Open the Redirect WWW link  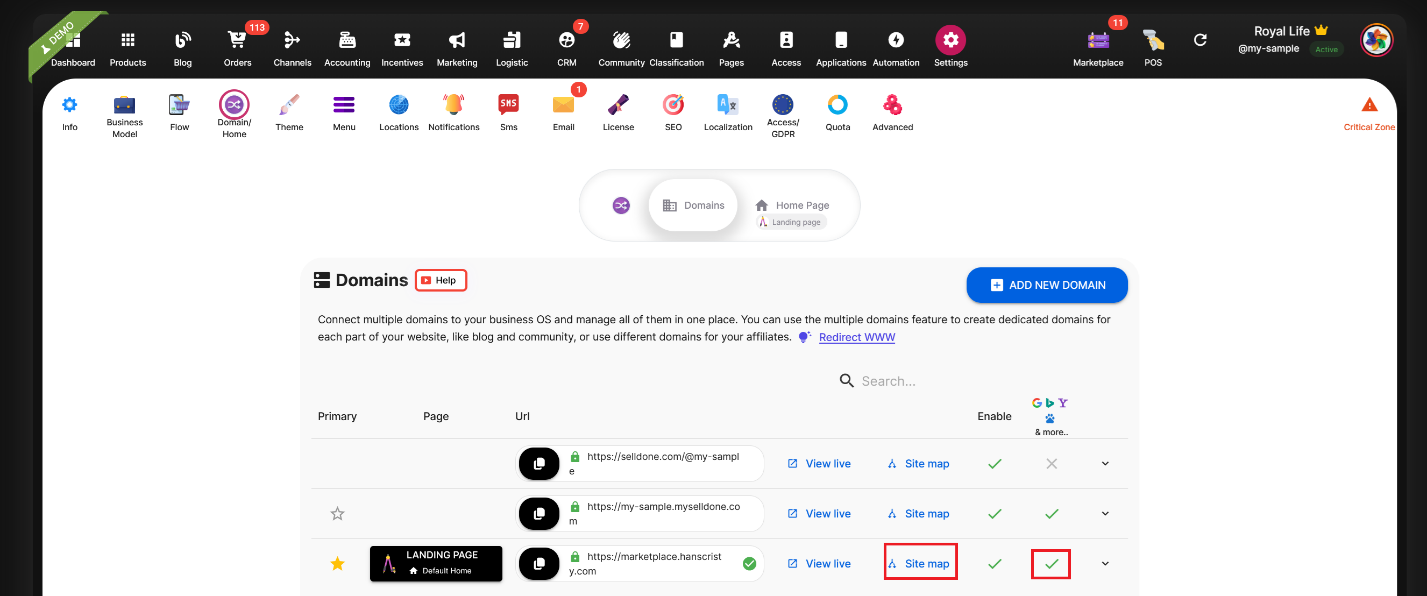[857, 337]
